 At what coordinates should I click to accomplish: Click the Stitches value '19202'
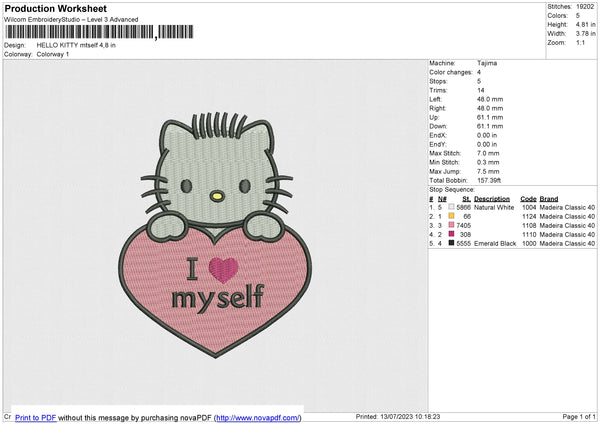tap(585, 7)
